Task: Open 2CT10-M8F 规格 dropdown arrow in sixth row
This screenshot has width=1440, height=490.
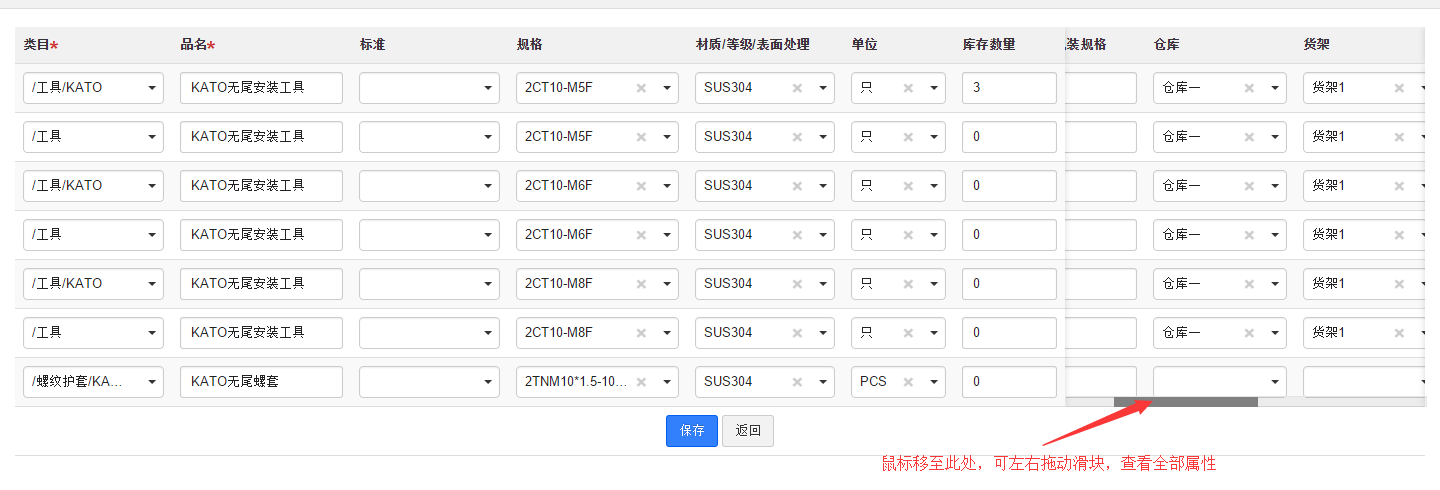Action: (x=666, y=333)
